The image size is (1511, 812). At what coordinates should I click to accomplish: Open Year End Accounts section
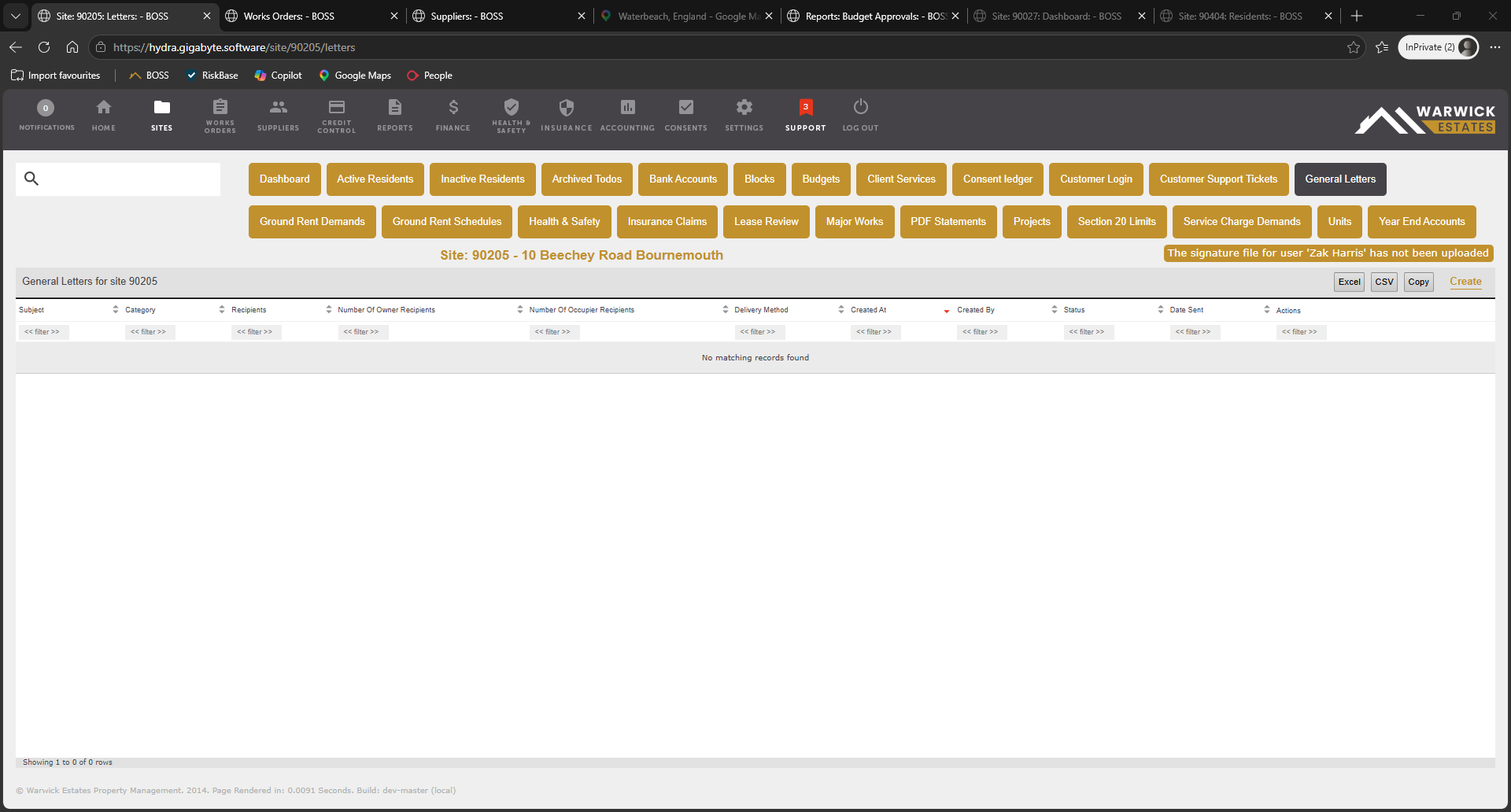[x=1422, y=222]
